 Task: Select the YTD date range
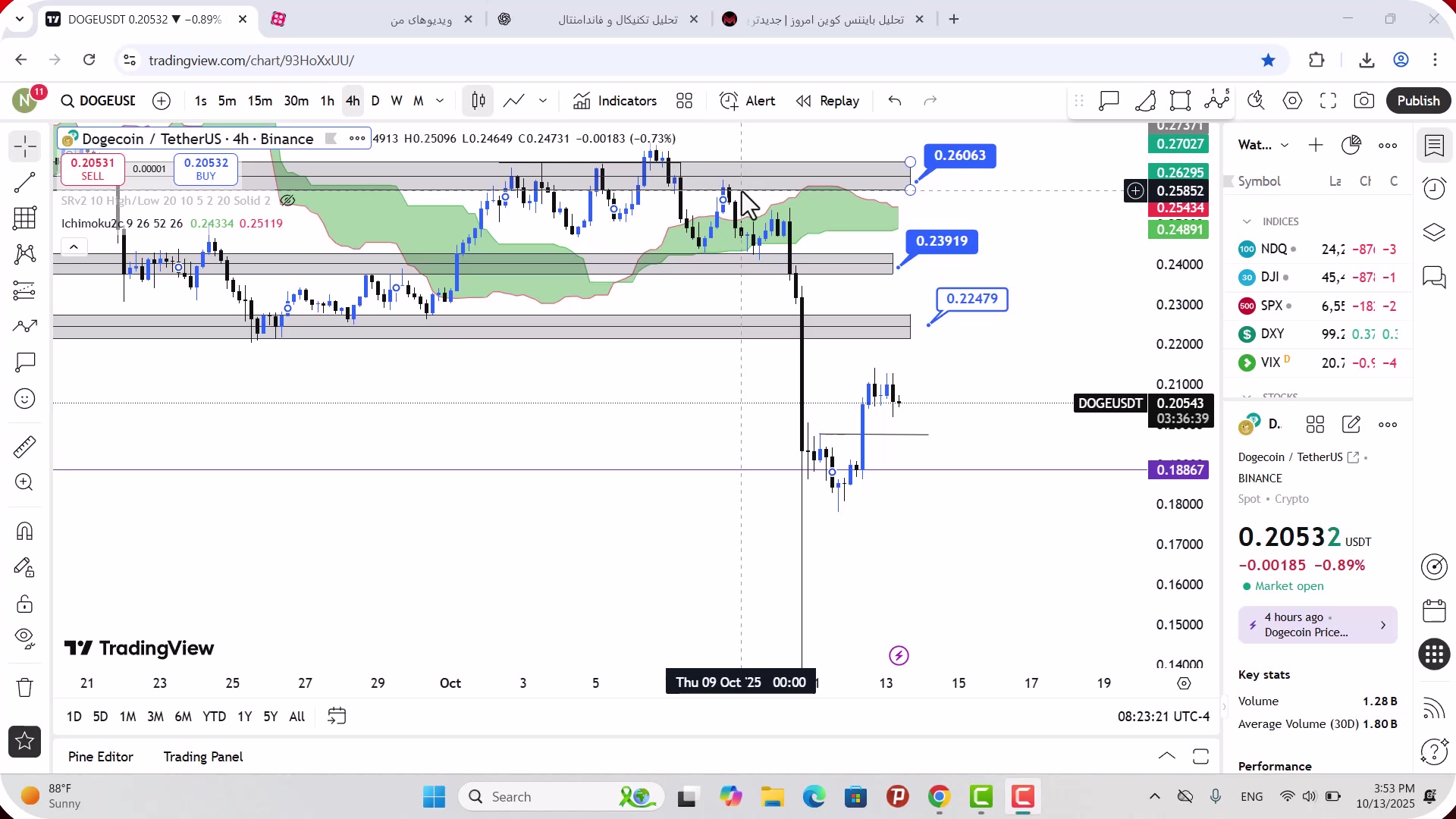pos(214,717)
